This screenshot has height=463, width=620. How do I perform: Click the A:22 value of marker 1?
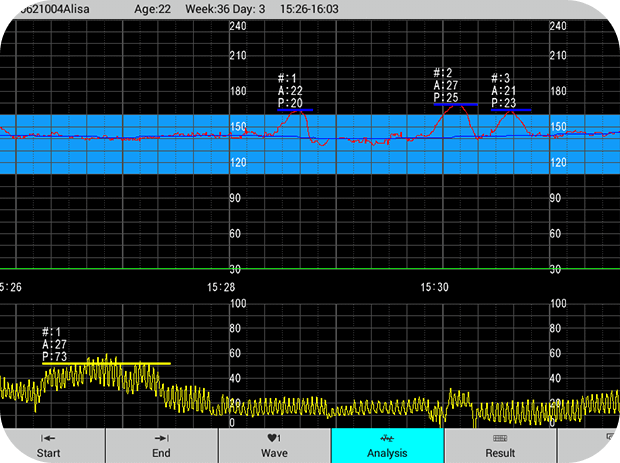pos(291,91)
